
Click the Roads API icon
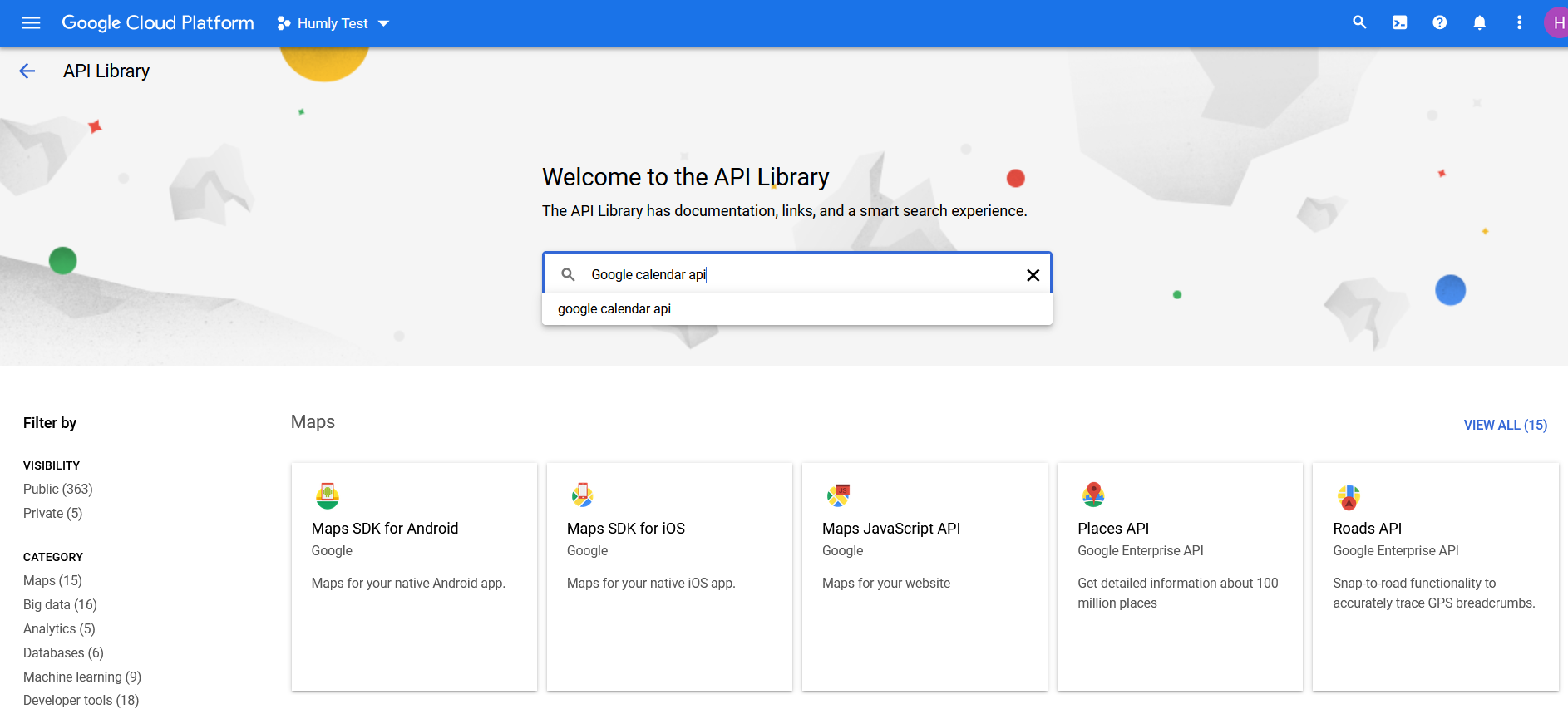[1349, 497]
